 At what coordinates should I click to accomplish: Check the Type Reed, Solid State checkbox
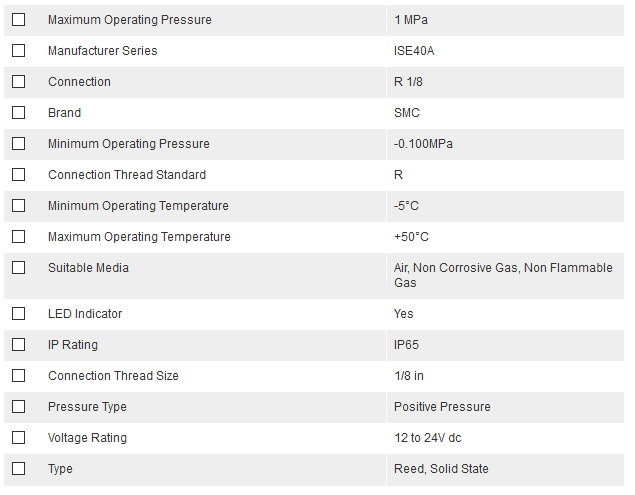pos(19,468)
